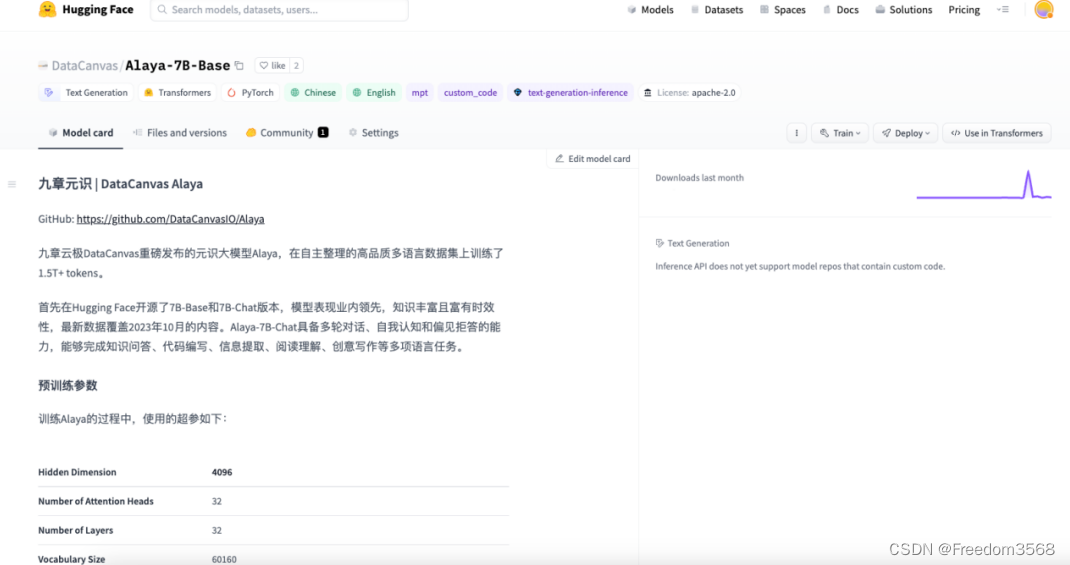Image resolution: width=1070 pixels, height=565 pixels.
Task: Click the Alaya-7B-Base model title
Action: tap(177, 66)
